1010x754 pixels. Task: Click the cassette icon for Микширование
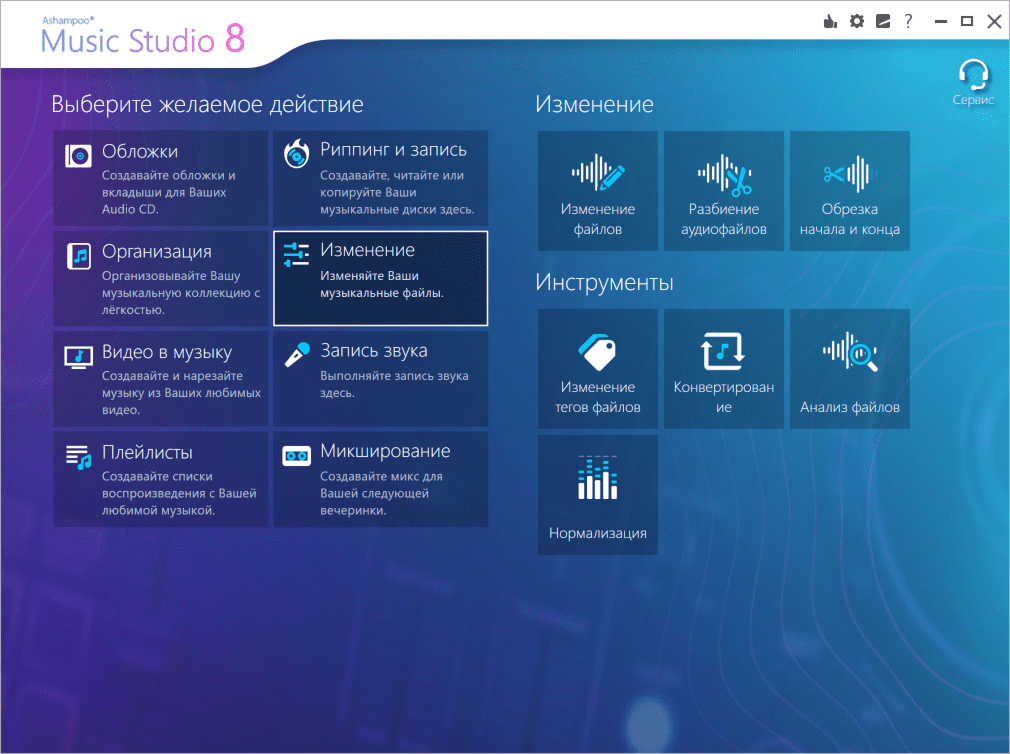(x=296, y=455)
